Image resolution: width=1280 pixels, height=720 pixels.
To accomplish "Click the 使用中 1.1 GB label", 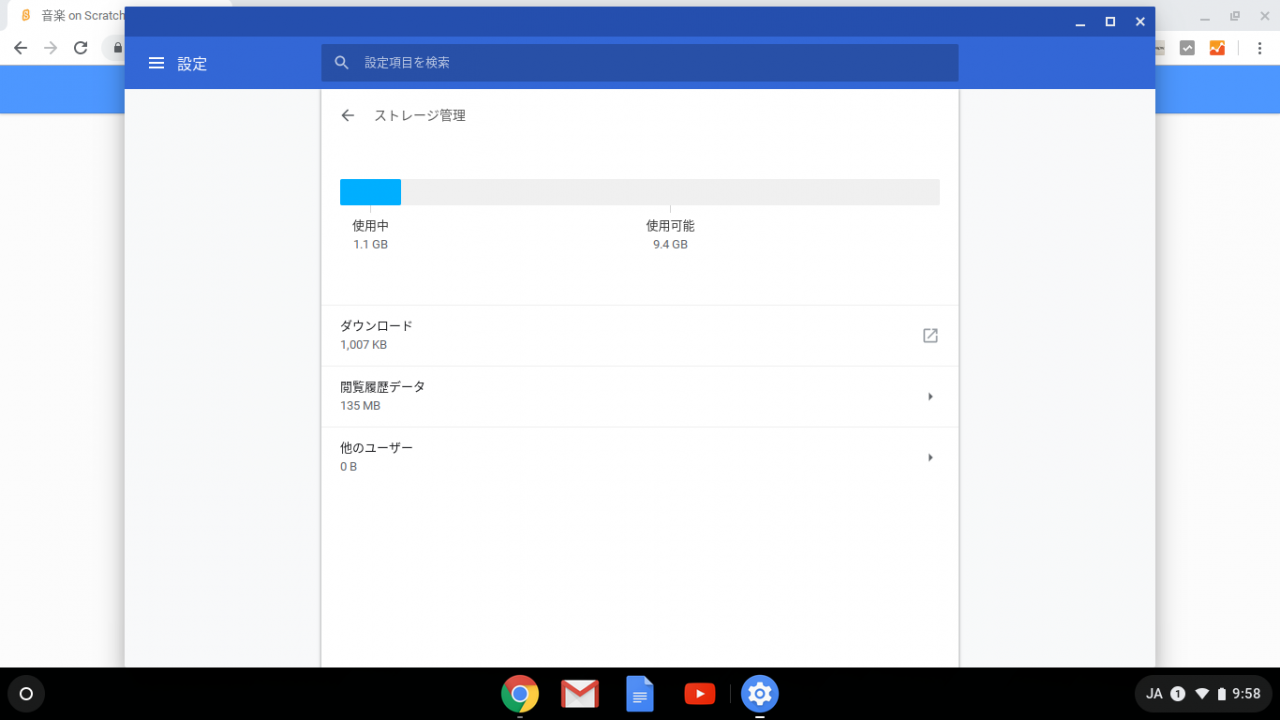I will pyautogui.click(x=370, y=235).
